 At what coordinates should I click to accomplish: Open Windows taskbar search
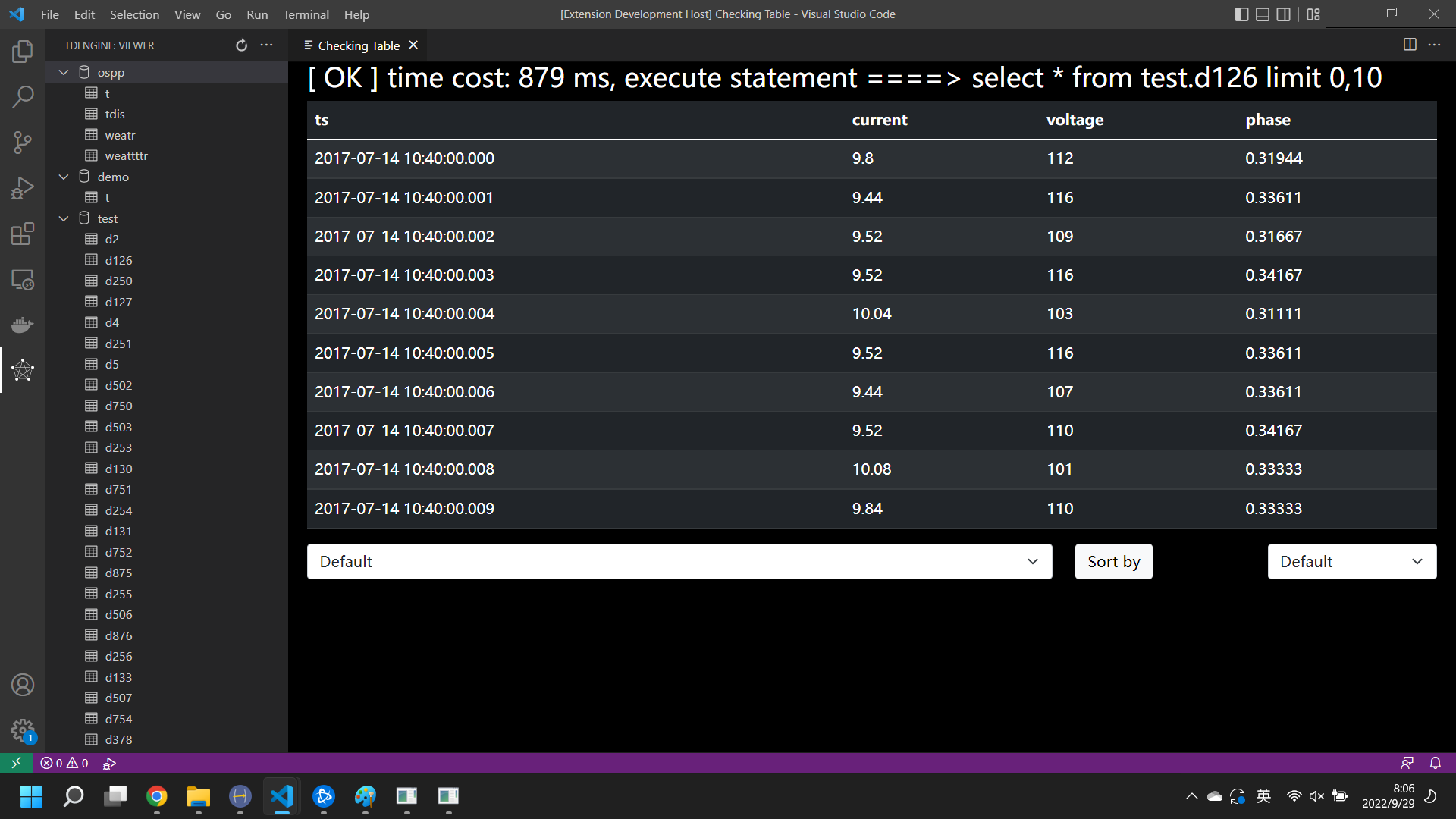click(74, 796)
